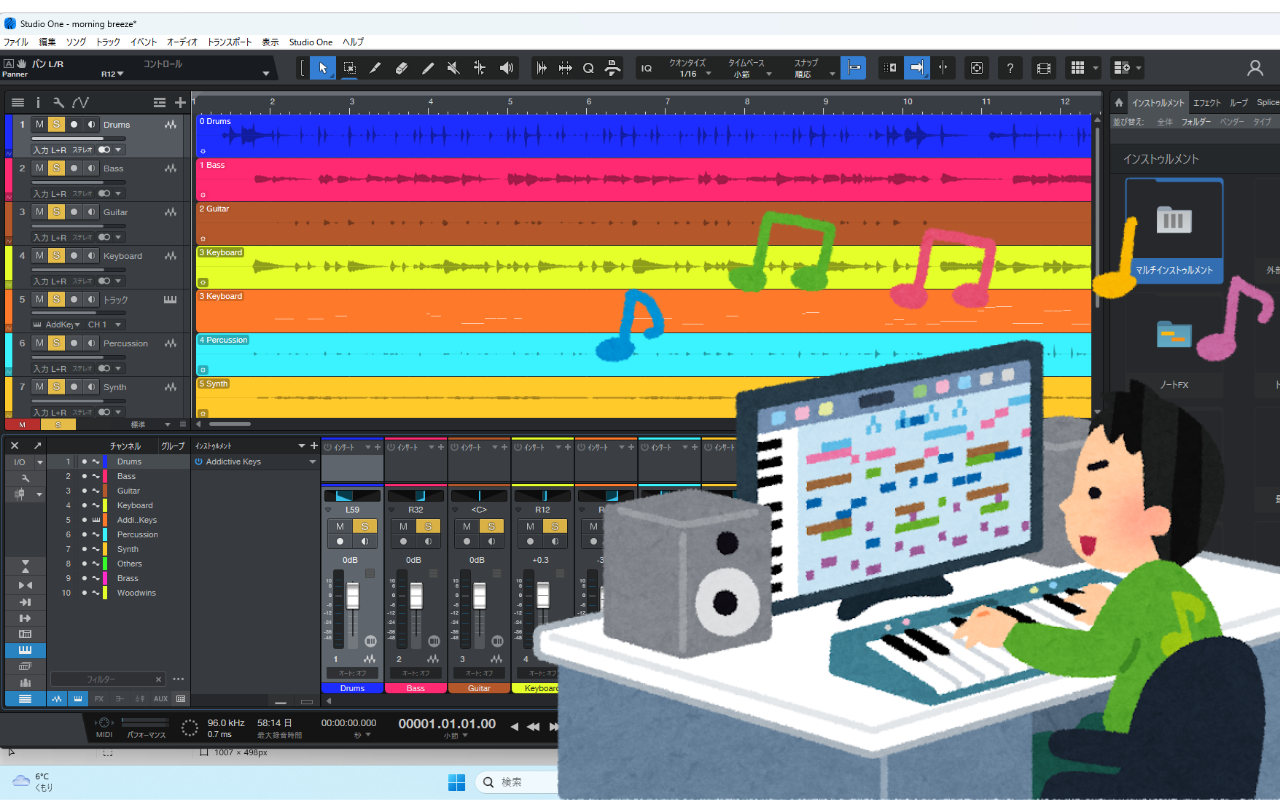Select the Split tool

(374, 67)
